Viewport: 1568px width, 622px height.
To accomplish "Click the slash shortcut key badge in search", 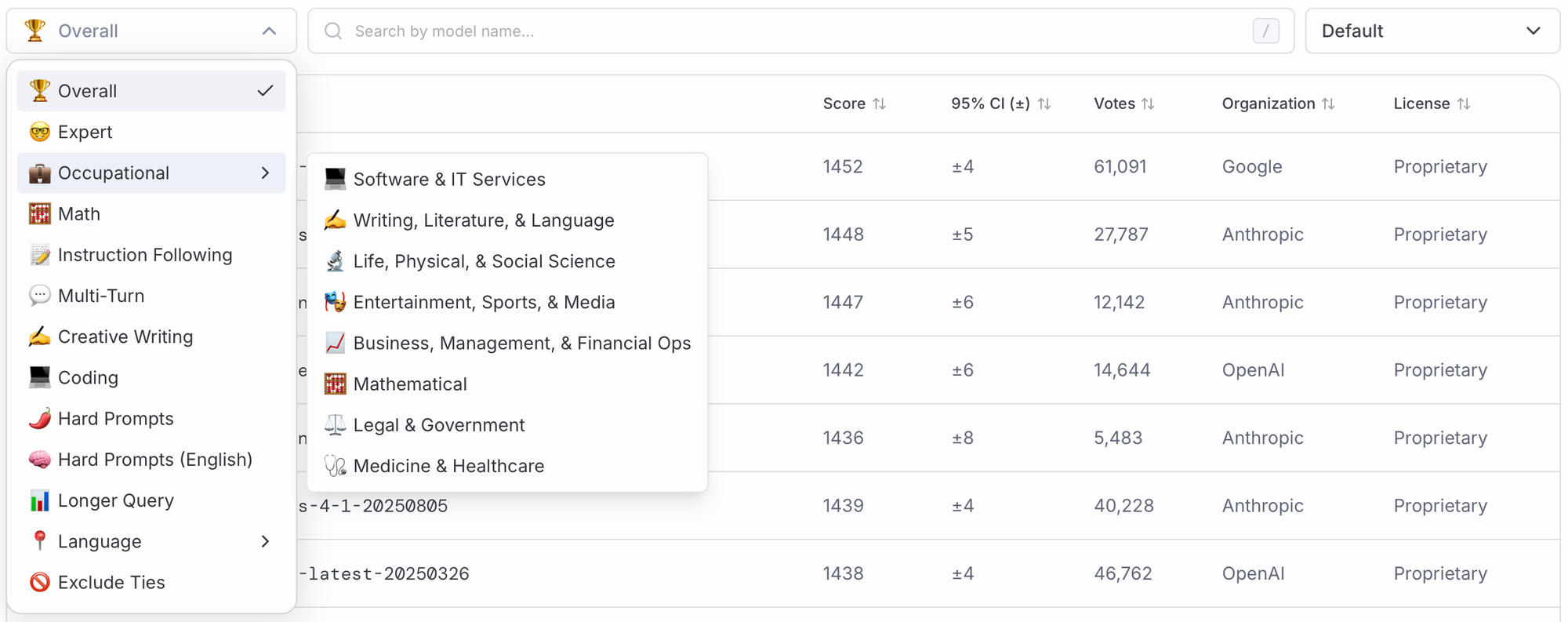I will click(1265, 31).
